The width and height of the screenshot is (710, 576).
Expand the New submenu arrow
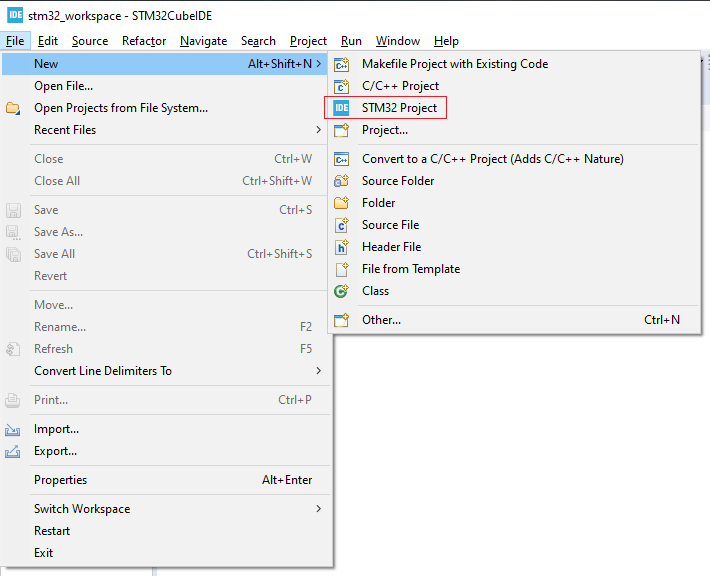click(319, 64)
